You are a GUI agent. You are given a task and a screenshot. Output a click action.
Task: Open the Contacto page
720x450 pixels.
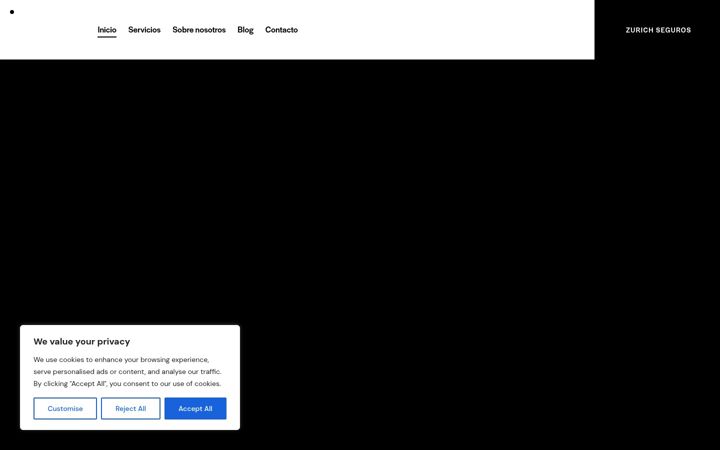(281, 30)
